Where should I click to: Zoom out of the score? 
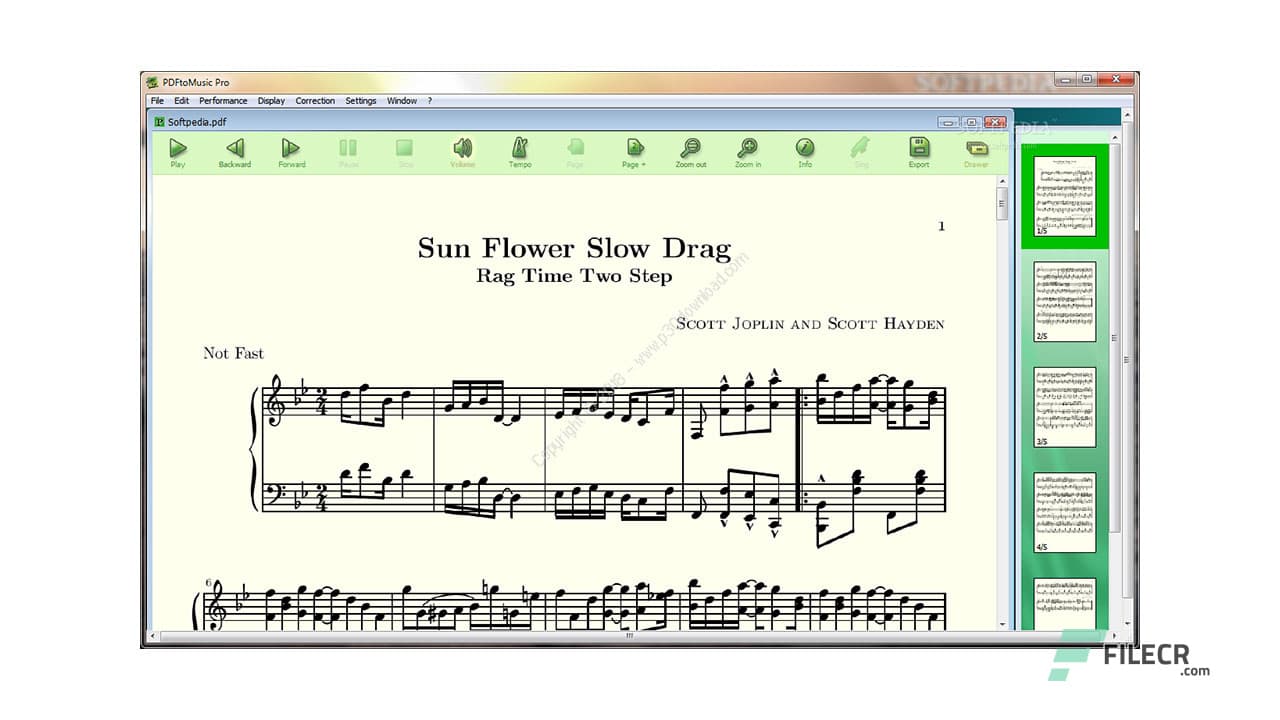[x=690, y=150]
